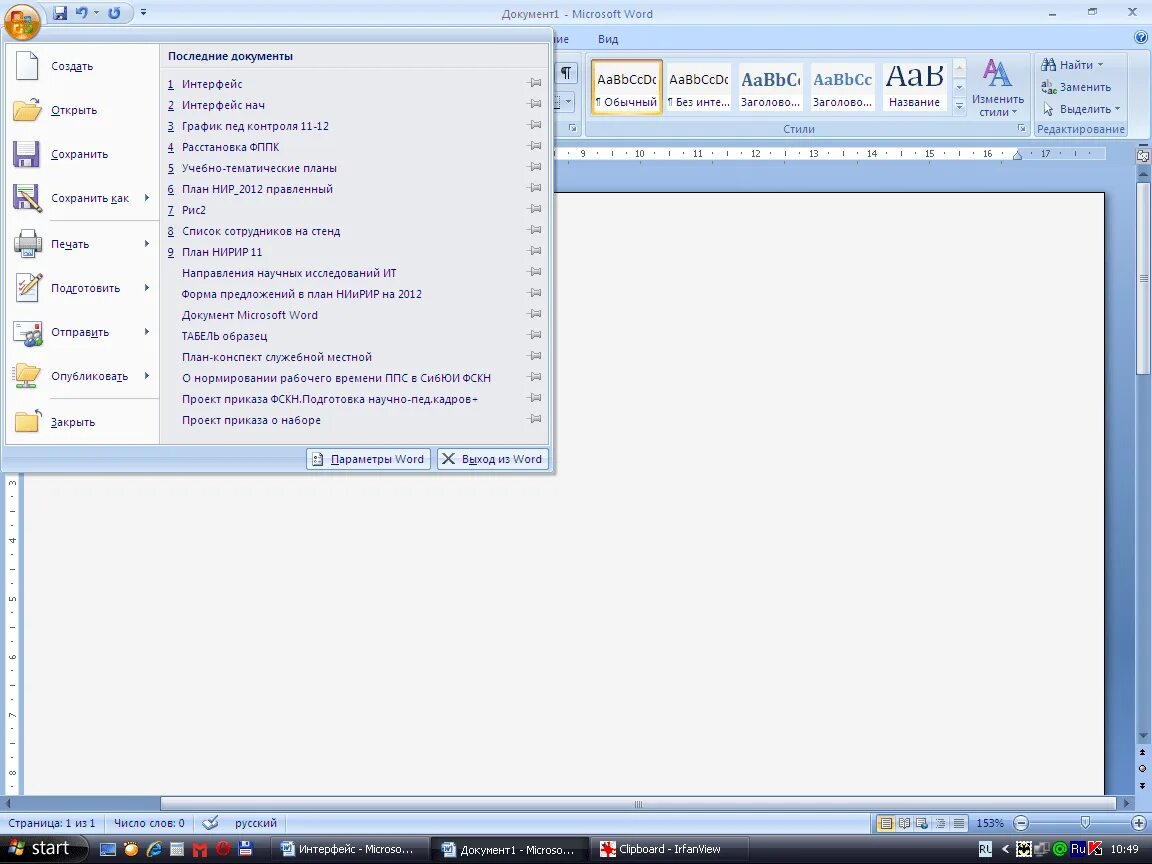Screen dimensions: 1152x864
Task: Expand the Опубликовать submenu arrow
Action: [x=147, y=375]
